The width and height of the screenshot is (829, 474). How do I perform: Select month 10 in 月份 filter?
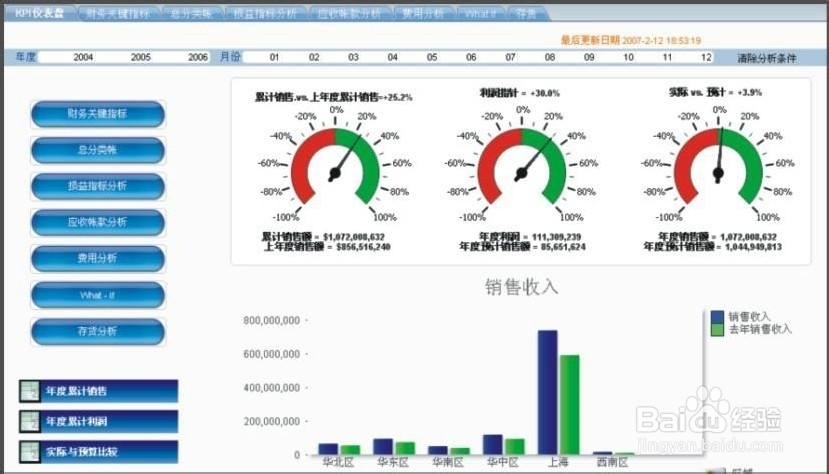point(628,57)
